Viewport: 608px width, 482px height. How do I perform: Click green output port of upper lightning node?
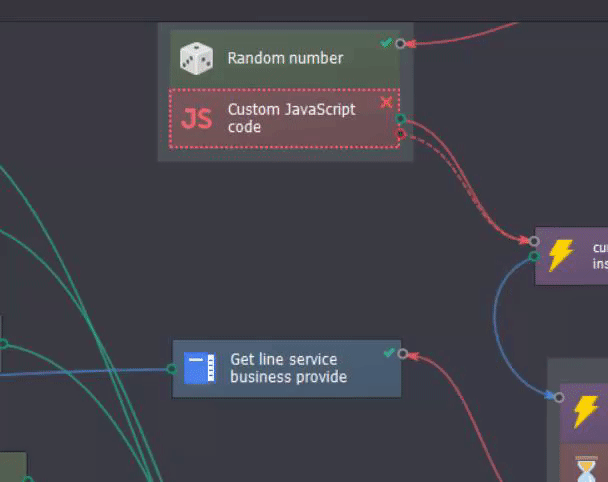[x=534, y=256]
